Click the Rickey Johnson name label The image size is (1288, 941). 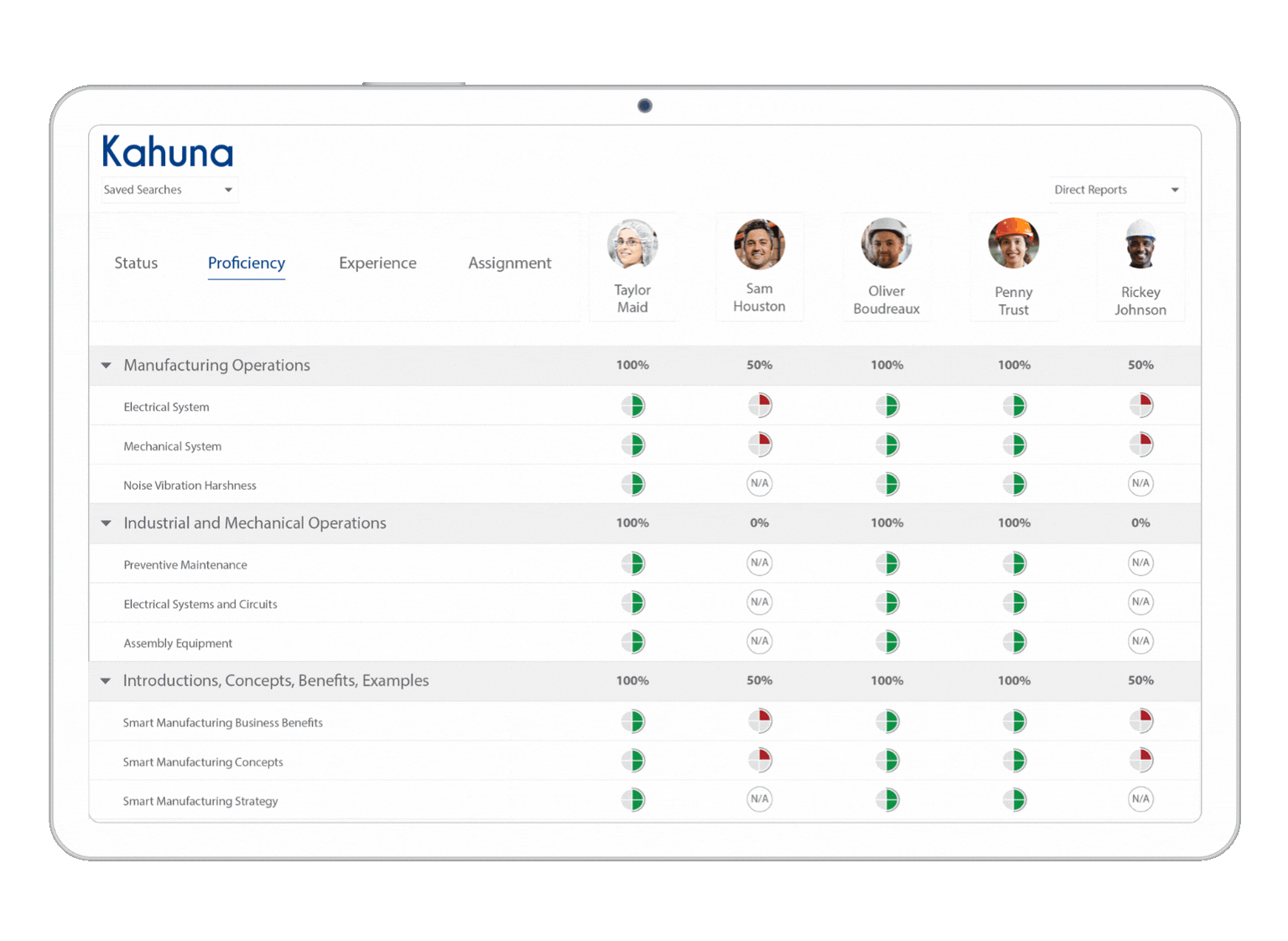tap(1140, 301)
